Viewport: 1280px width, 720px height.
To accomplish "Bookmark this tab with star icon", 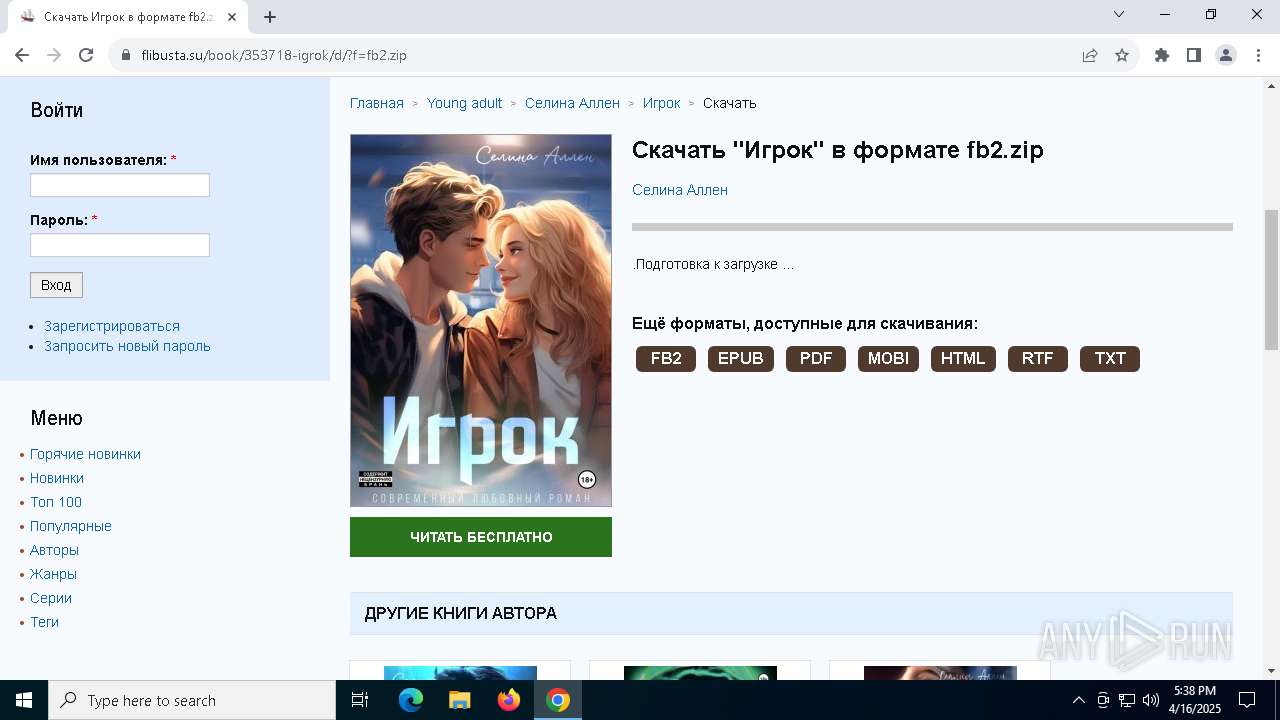I will click(x=1122, y=55).
